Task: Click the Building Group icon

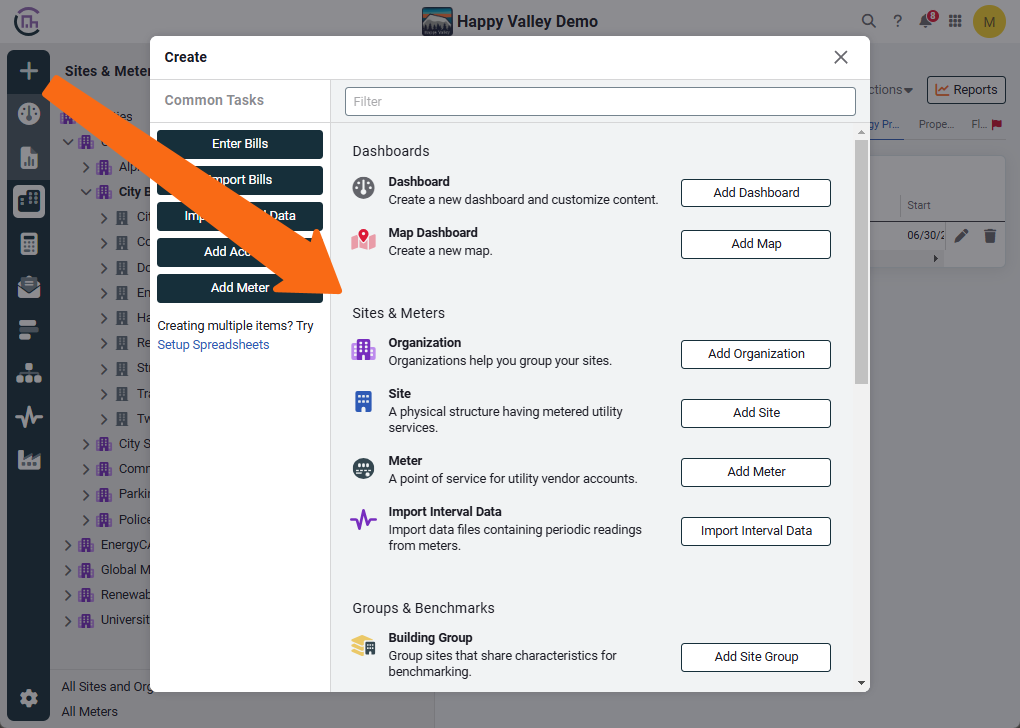Action: pos(364,645)
